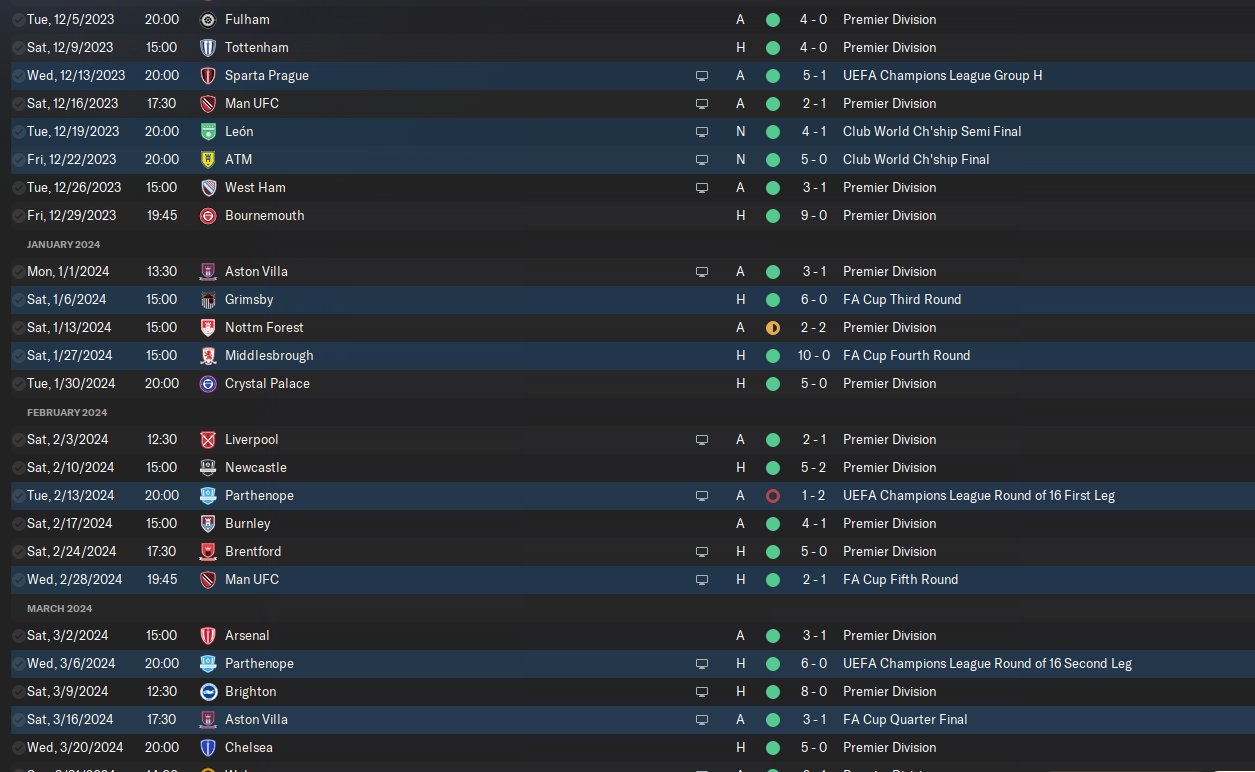The image size is (1255, 772).
Task: Click the orange draw indicator for Nottm Forest
Action: [x=772, y=328]
